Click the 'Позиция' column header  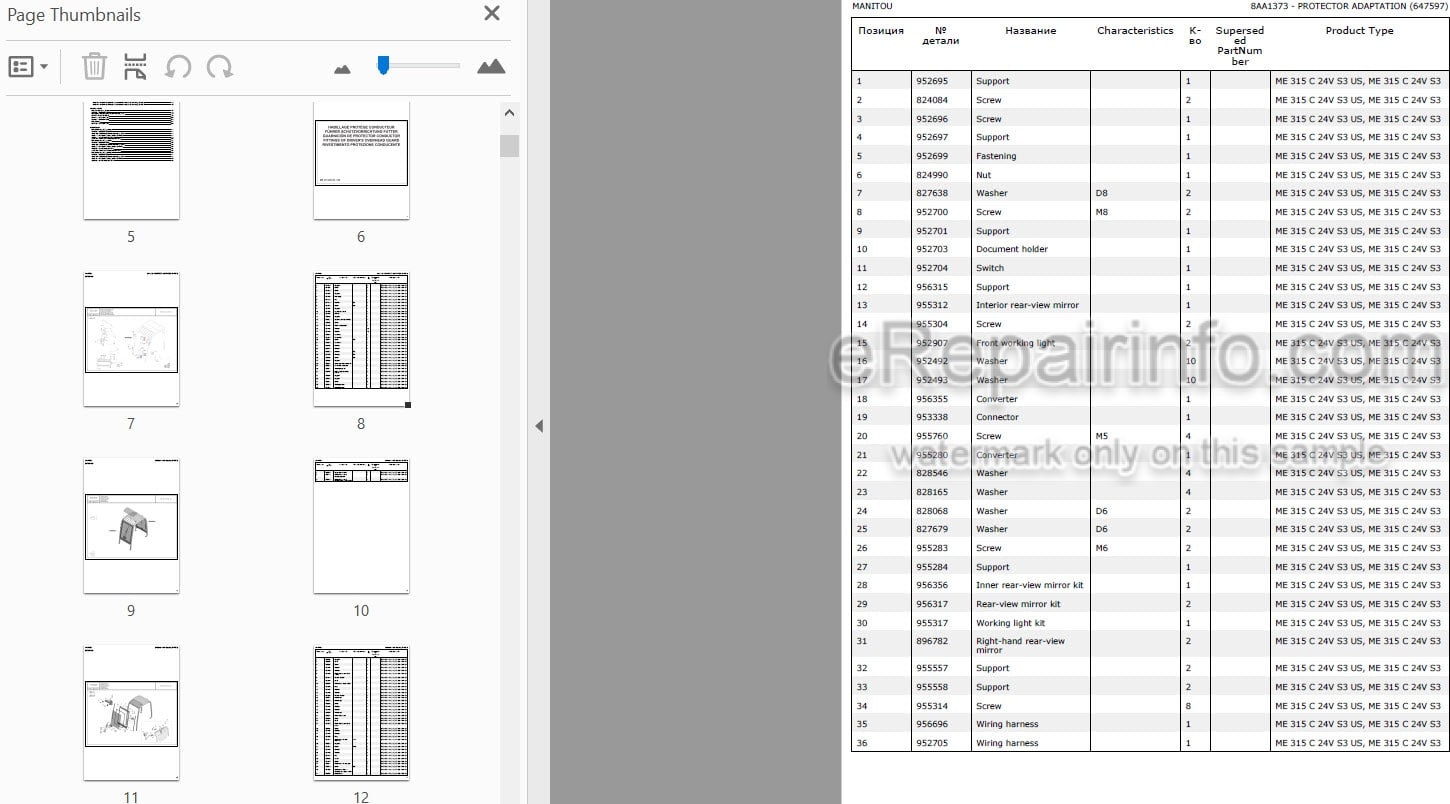[x=881, y=31]
